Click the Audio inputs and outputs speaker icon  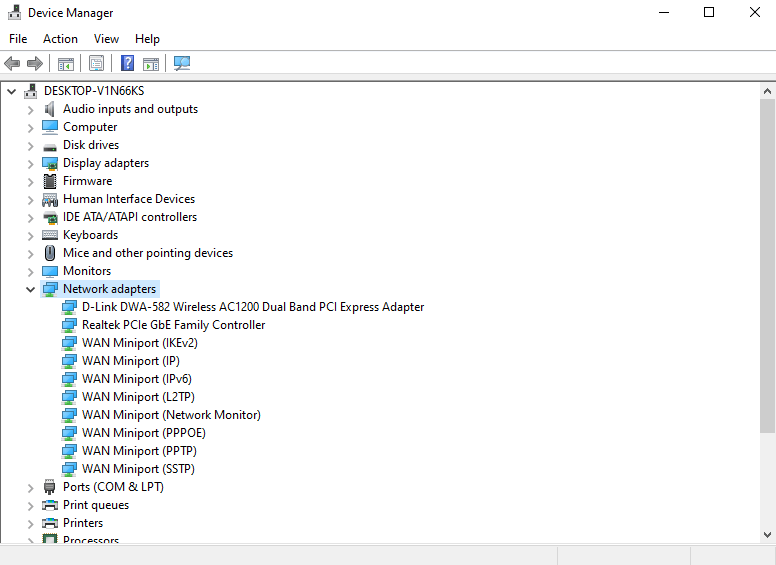tap(49, 109)
